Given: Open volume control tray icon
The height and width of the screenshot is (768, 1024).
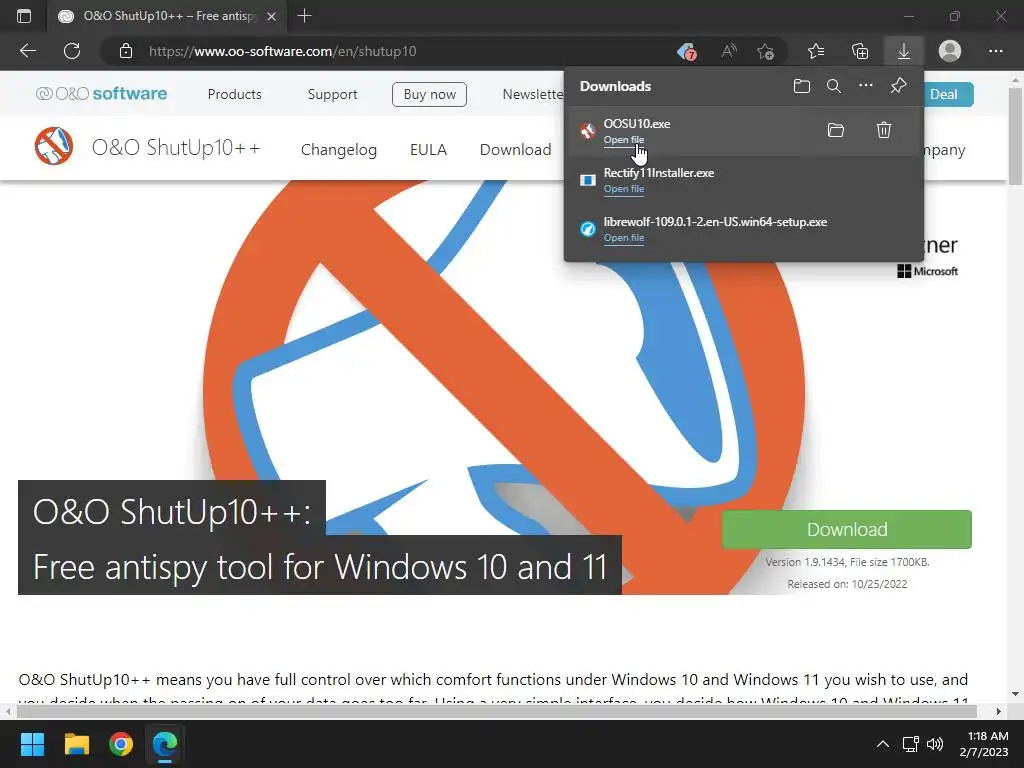Looking at the screenshot, I should coord(935,744).
